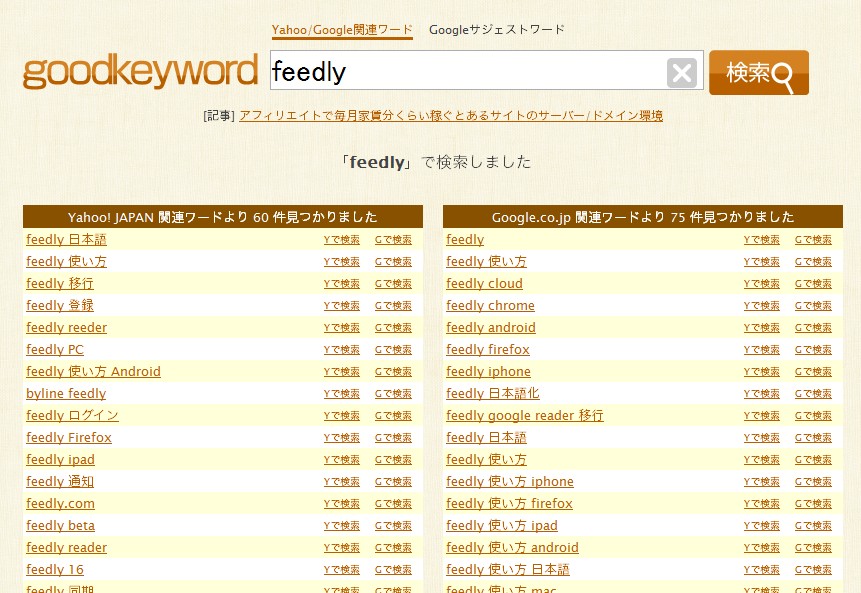Click 'Gで検索' beside 'feedly chrome'
The image size is (861, 593).
(813, 306)
